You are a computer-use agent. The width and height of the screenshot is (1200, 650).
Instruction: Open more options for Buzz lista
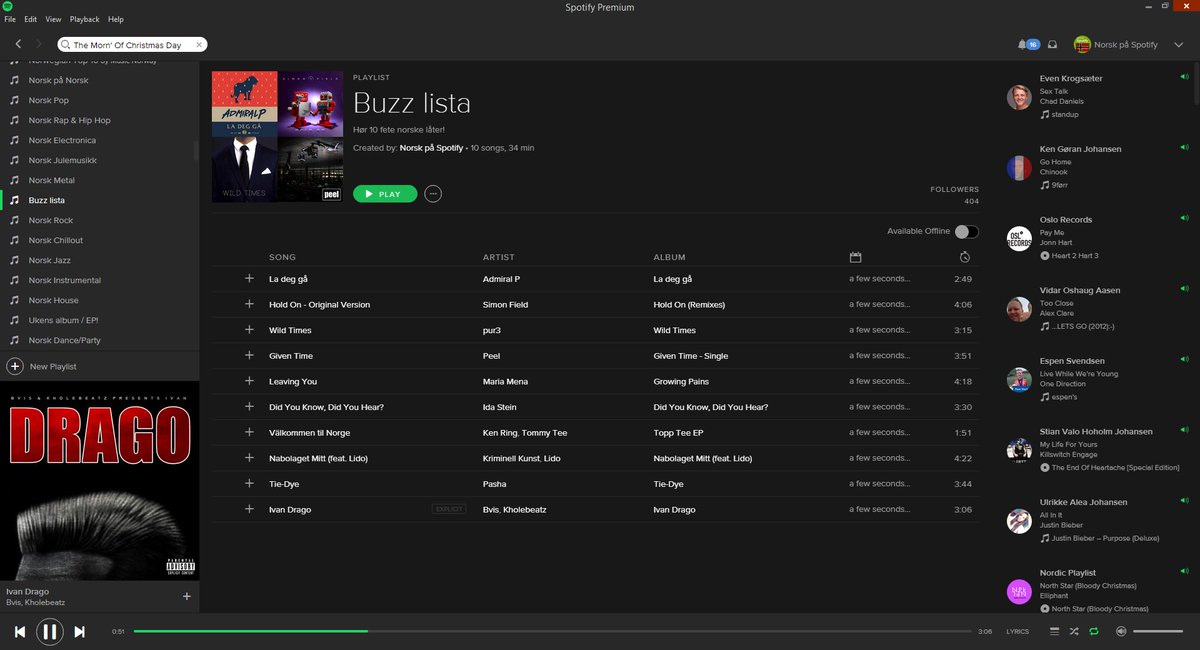point(433,193)
